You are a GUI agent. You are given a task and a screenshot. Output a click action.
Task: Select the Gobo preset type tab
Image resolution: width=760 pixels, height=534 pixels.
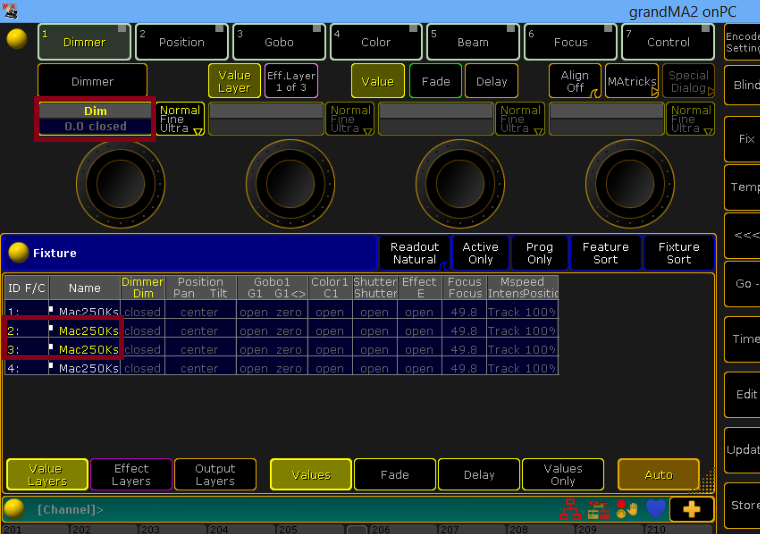[279, 42]
